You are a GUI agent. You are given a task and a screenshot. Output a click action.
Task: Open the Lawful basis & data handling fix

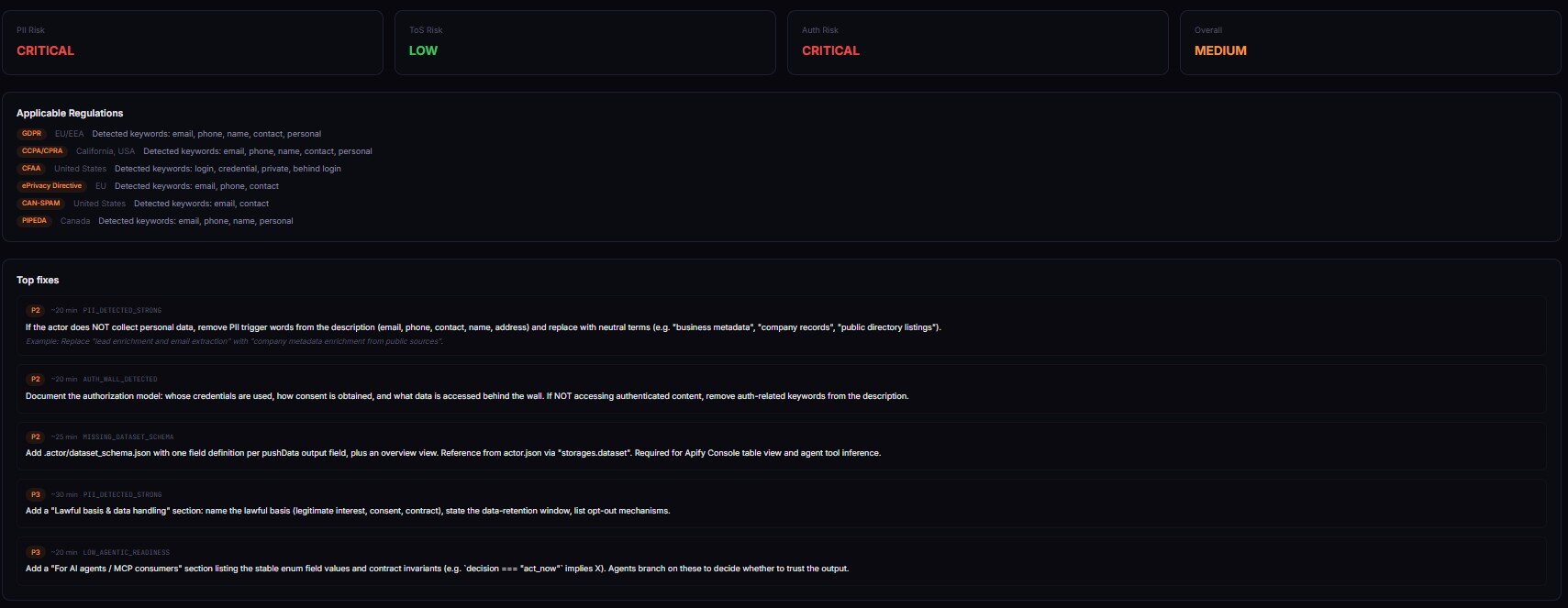tap(348, 511)
